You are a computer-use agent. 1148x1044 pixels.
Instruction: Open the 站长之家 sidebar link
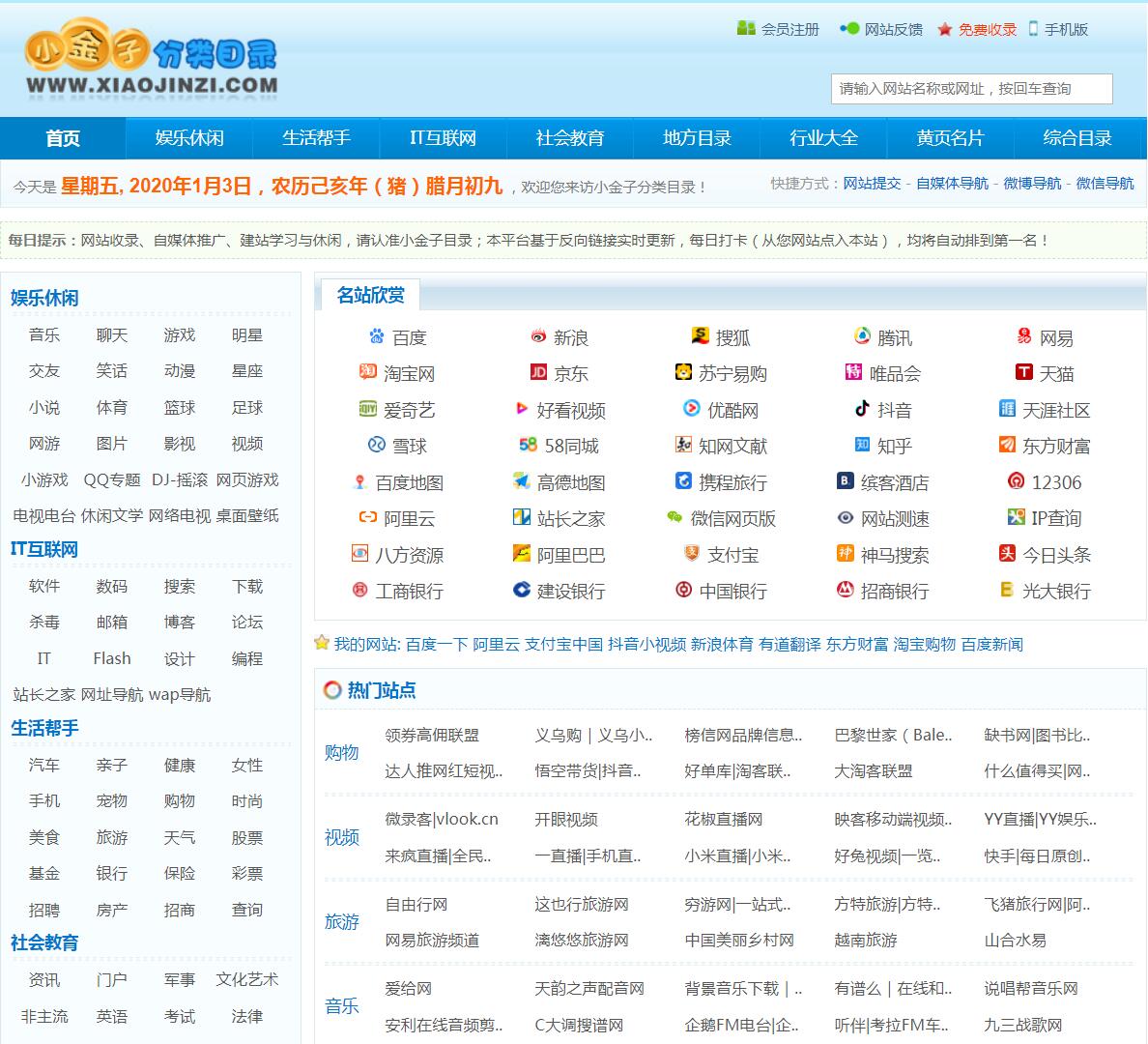click(x=43, y=694)
